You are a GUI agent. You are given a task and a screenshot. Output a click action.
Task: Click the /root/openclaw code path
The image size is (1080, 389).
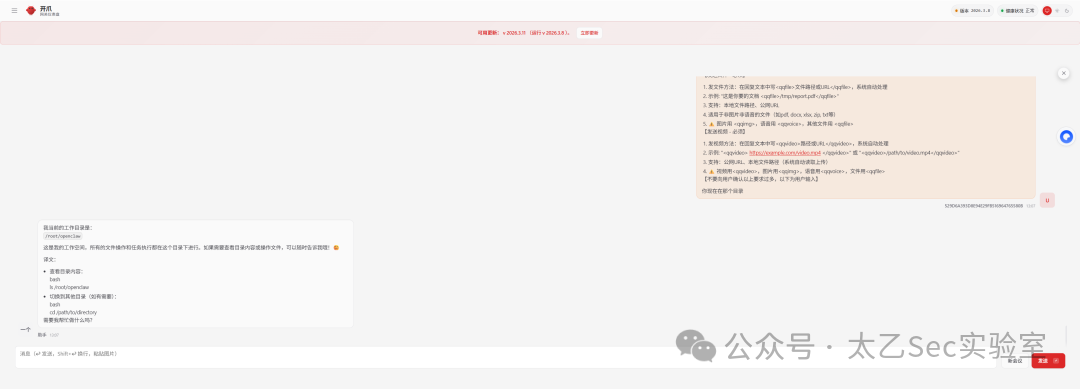coord(63,235)
